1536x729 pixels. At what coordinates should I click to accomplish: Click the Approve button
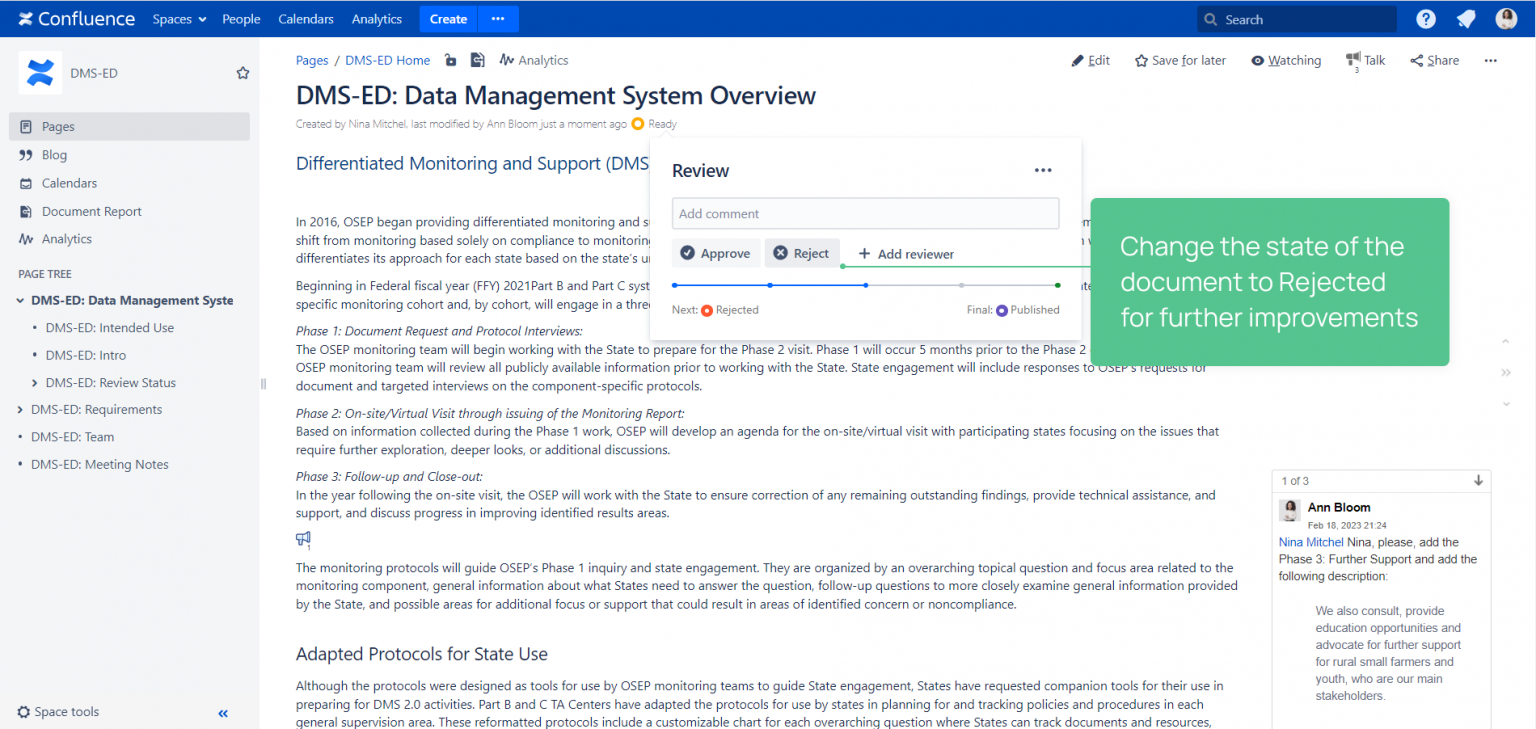pos(715,253)
